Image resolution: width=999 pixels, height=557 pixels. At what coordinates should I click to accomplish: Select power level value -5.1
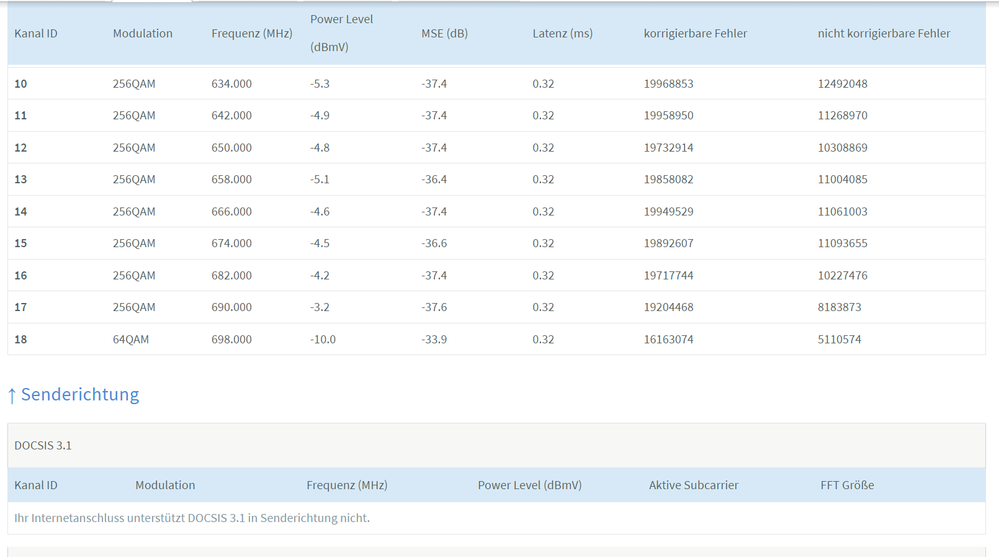[x=320, y=179]
